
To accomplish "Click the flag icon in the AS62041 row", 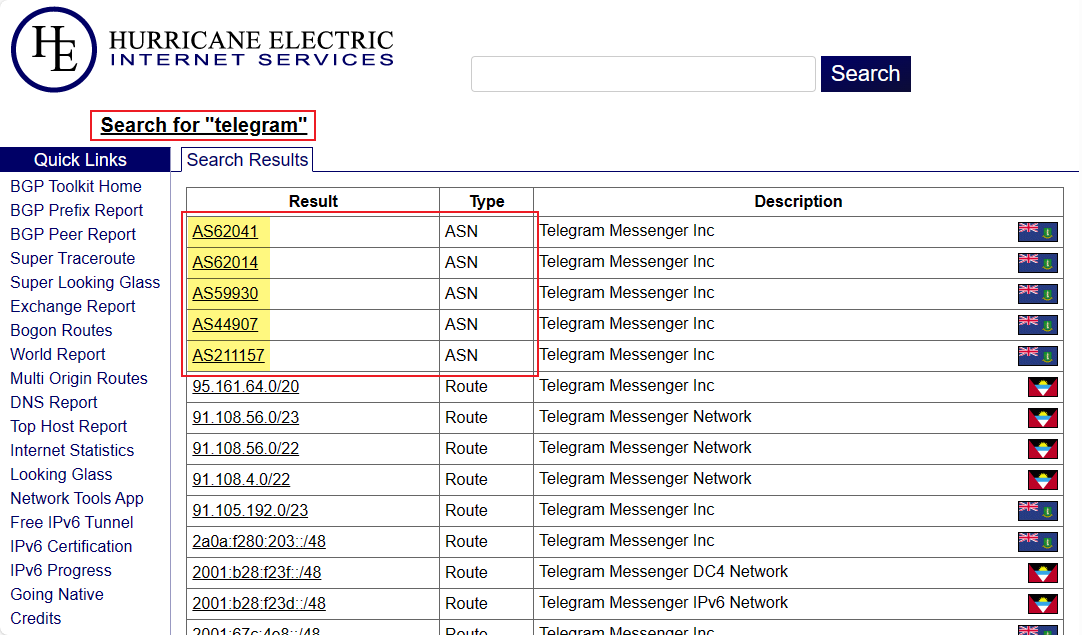I will point(1037,232).
